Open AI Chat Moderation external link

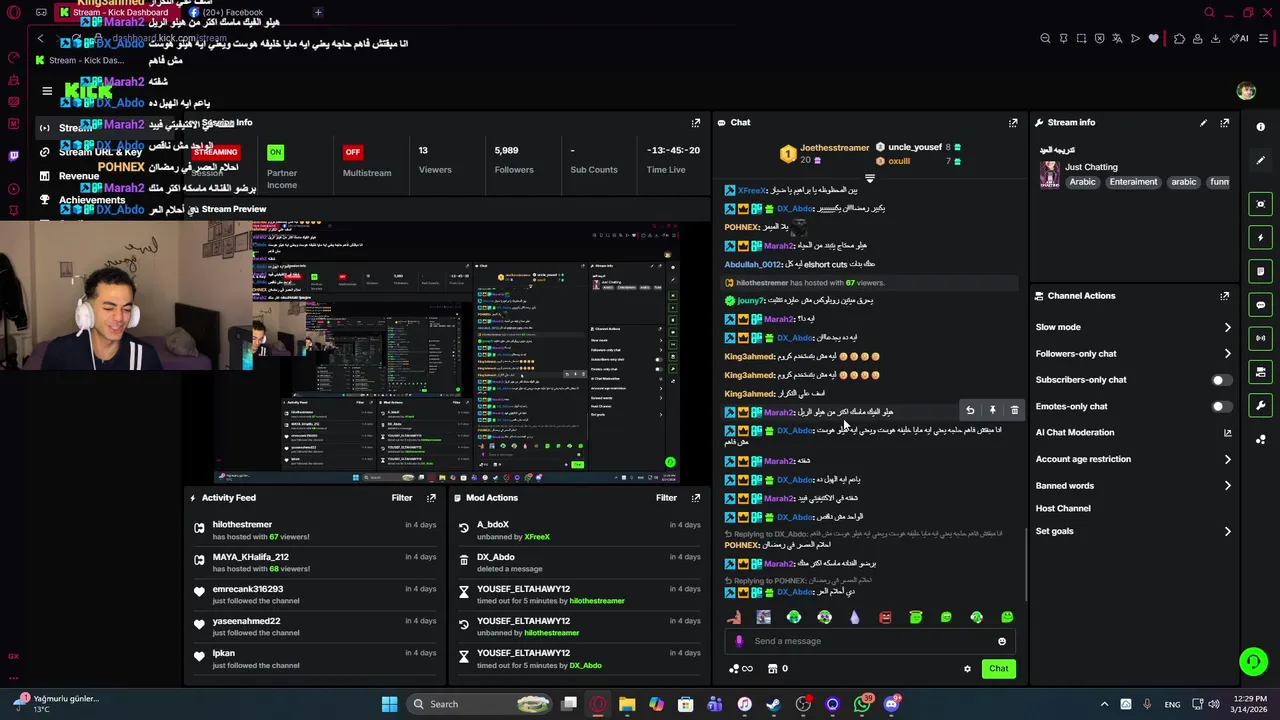coord(1228,433)
